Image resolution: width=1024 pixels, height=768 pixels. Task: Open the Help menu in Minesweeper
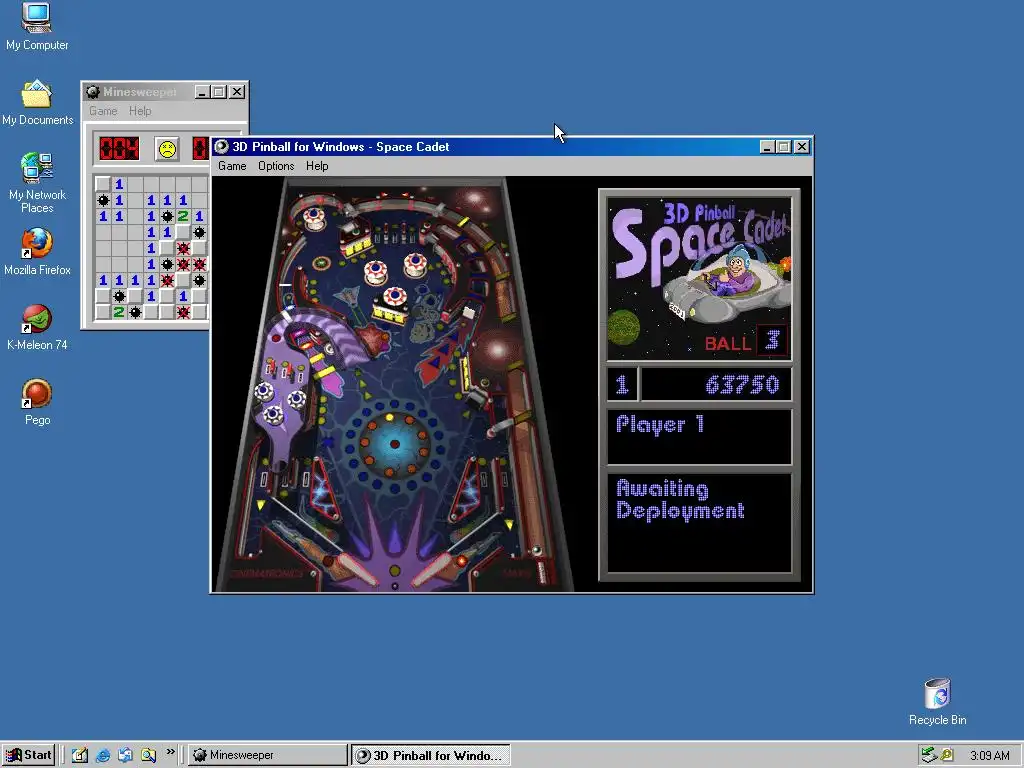point(140,111)
